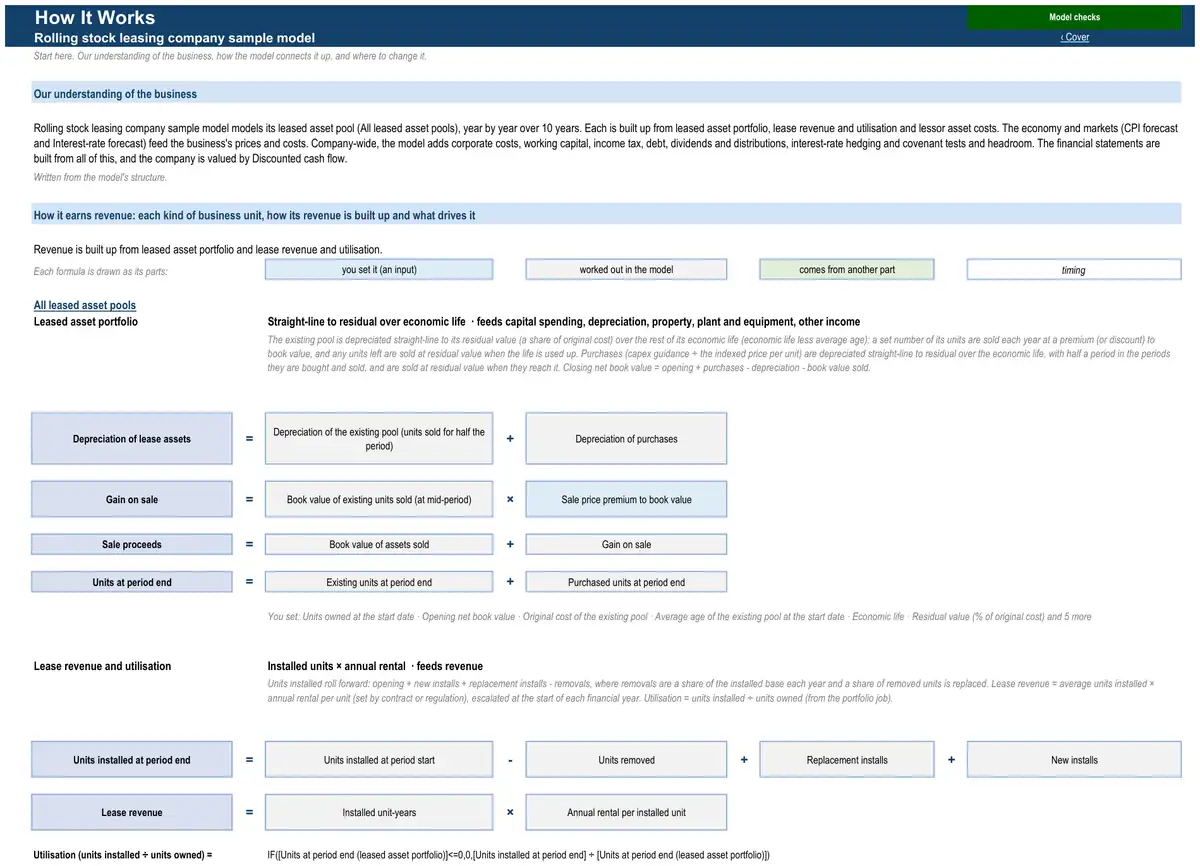Image resolution: width=1200 pixels, height=866 pixels.
Task: Click "Gain on sale" term in Sale proceeds formula
Action: pos(626,545)
